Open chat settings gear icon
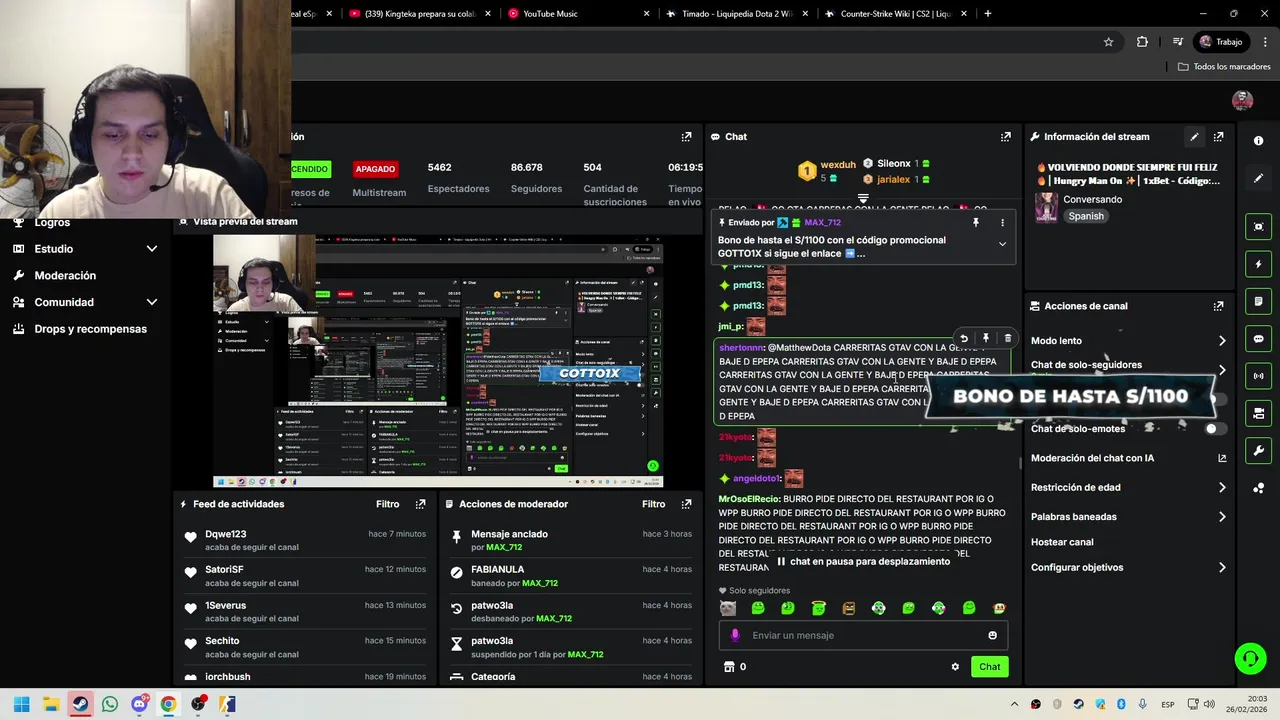 955,667
